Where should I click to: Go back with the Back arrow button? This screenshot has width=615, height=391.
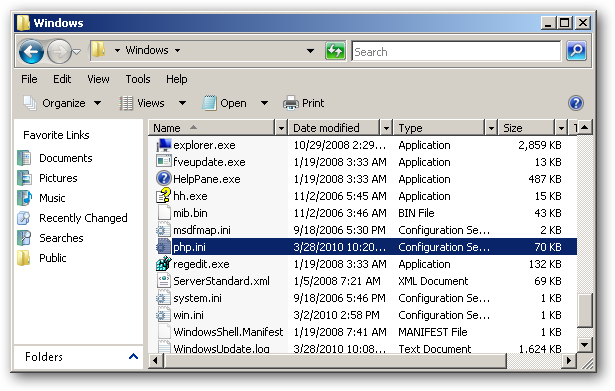31,51
